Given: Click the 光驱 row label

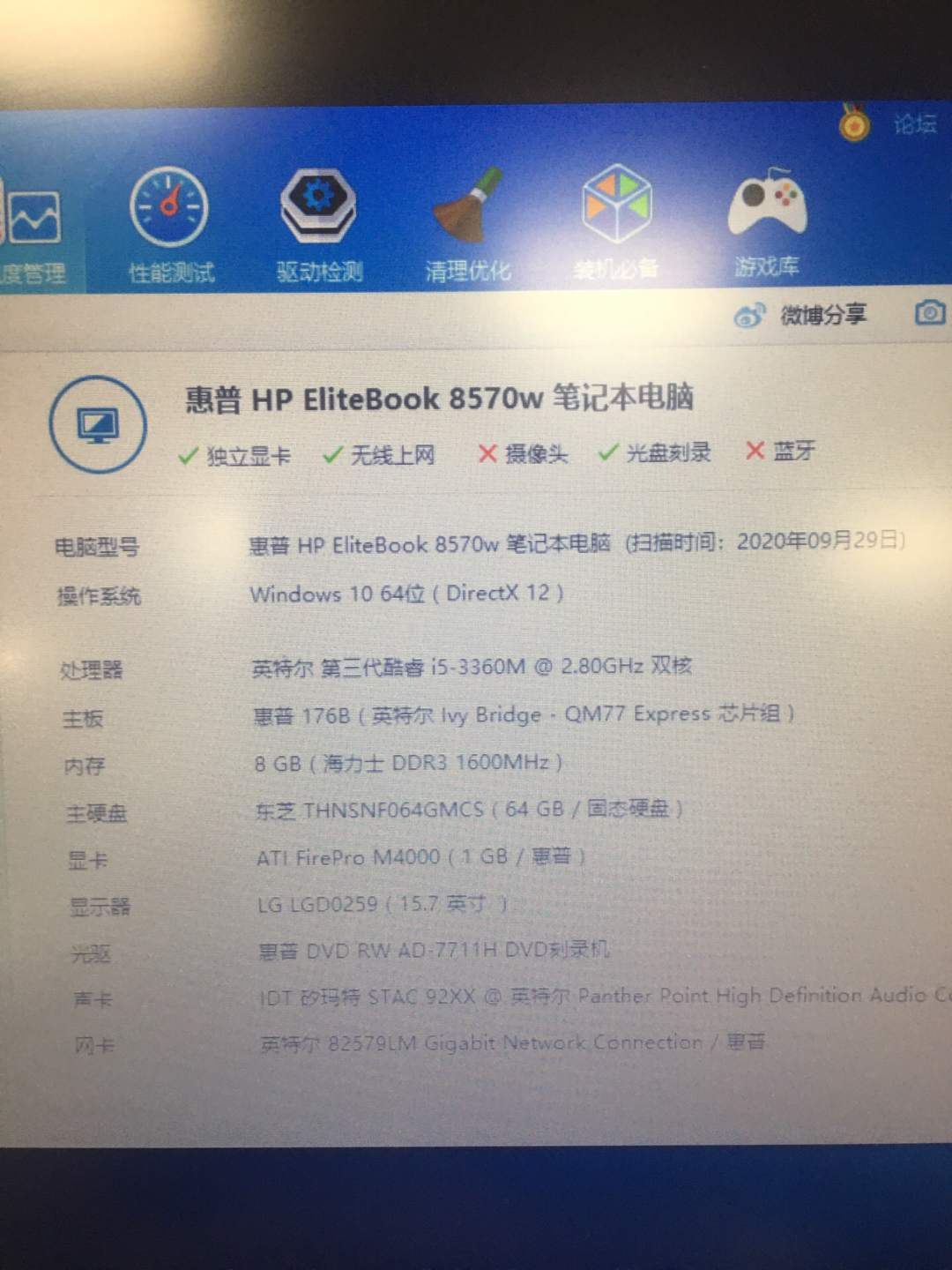Looking at the screenshot, I should pyautogui.click(x=91, y=953).
